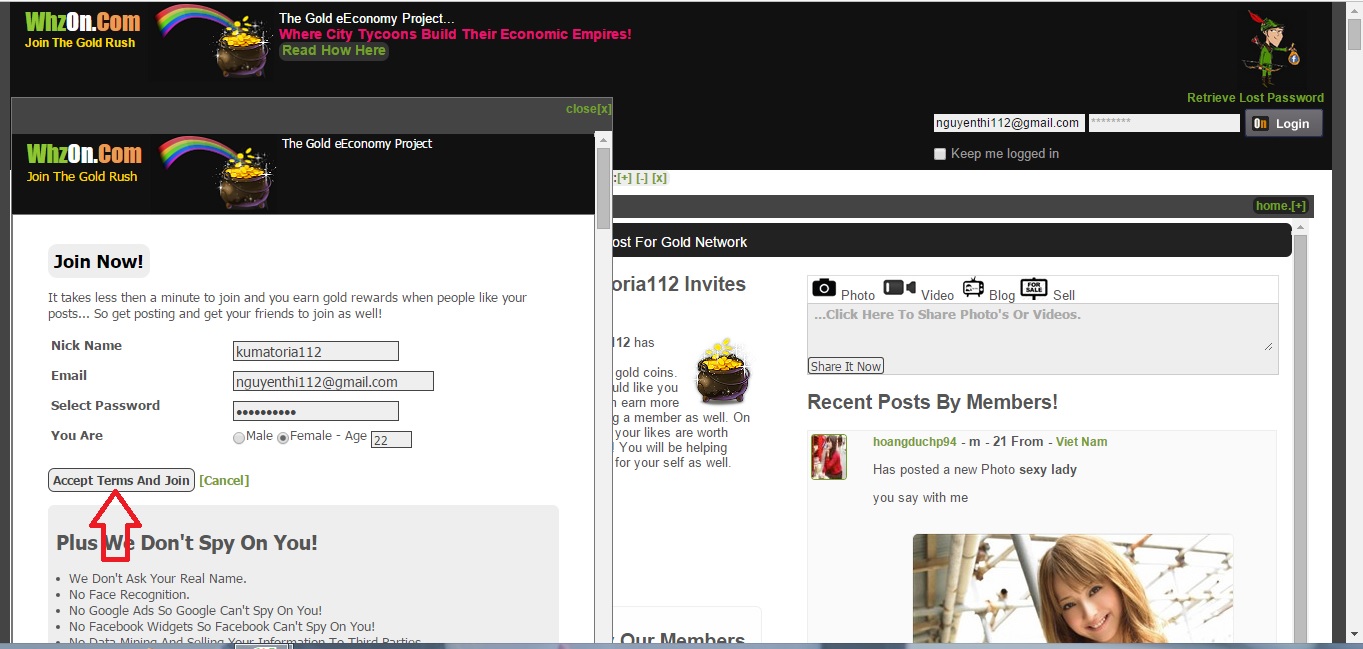The height and width of the screenshot is (649, 1363).
Task: Click the [x] control next to [-]
Action: point(659,178)
